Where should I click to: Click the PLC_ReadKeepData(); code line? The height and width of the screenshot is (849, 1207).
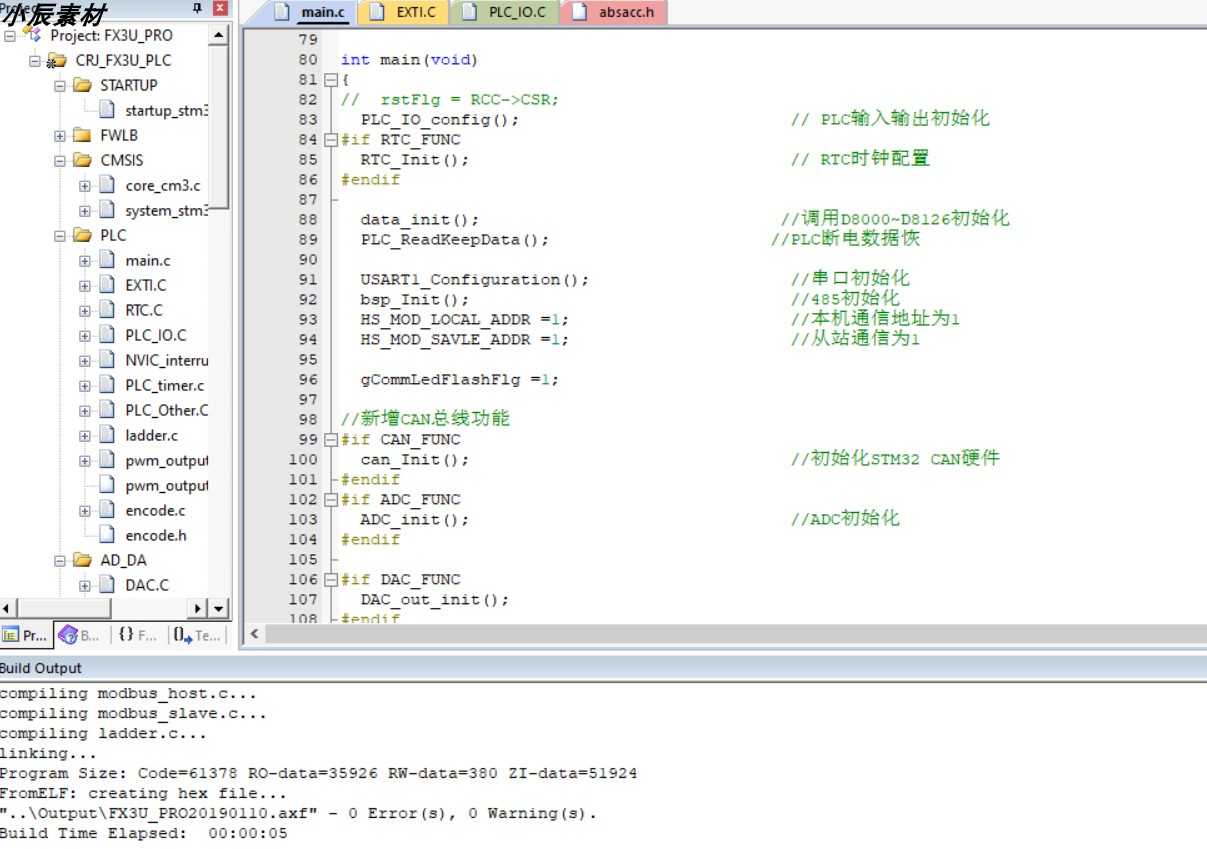pos(455,240)
